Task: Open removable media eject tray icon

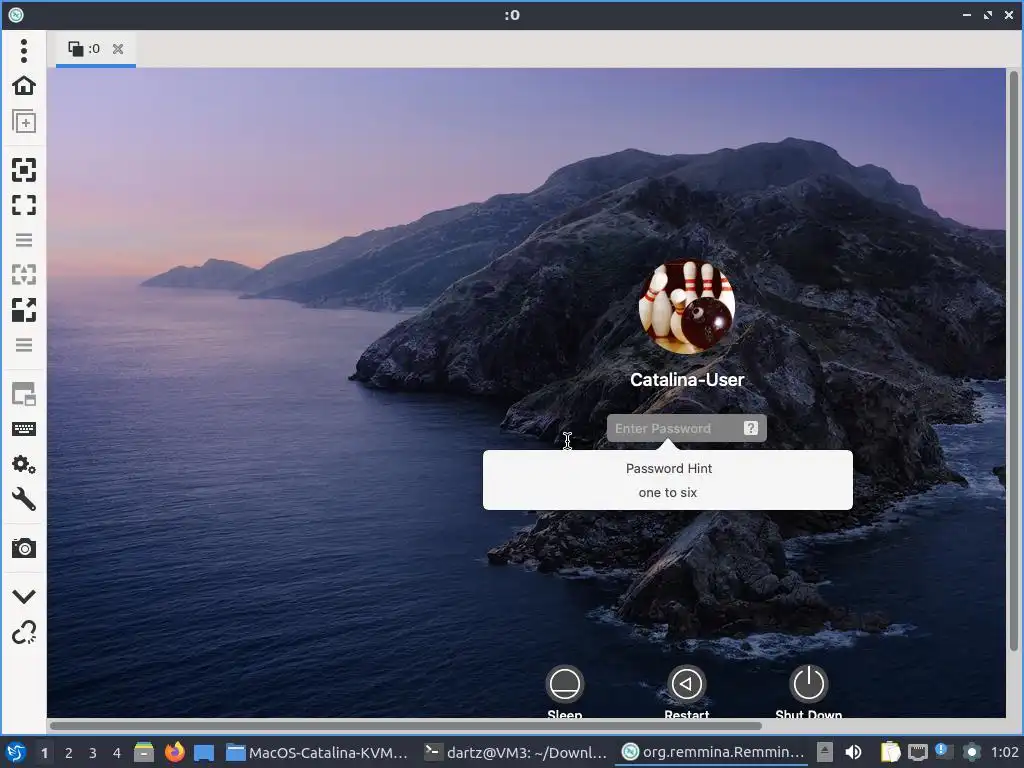Action: click(825, 752)
